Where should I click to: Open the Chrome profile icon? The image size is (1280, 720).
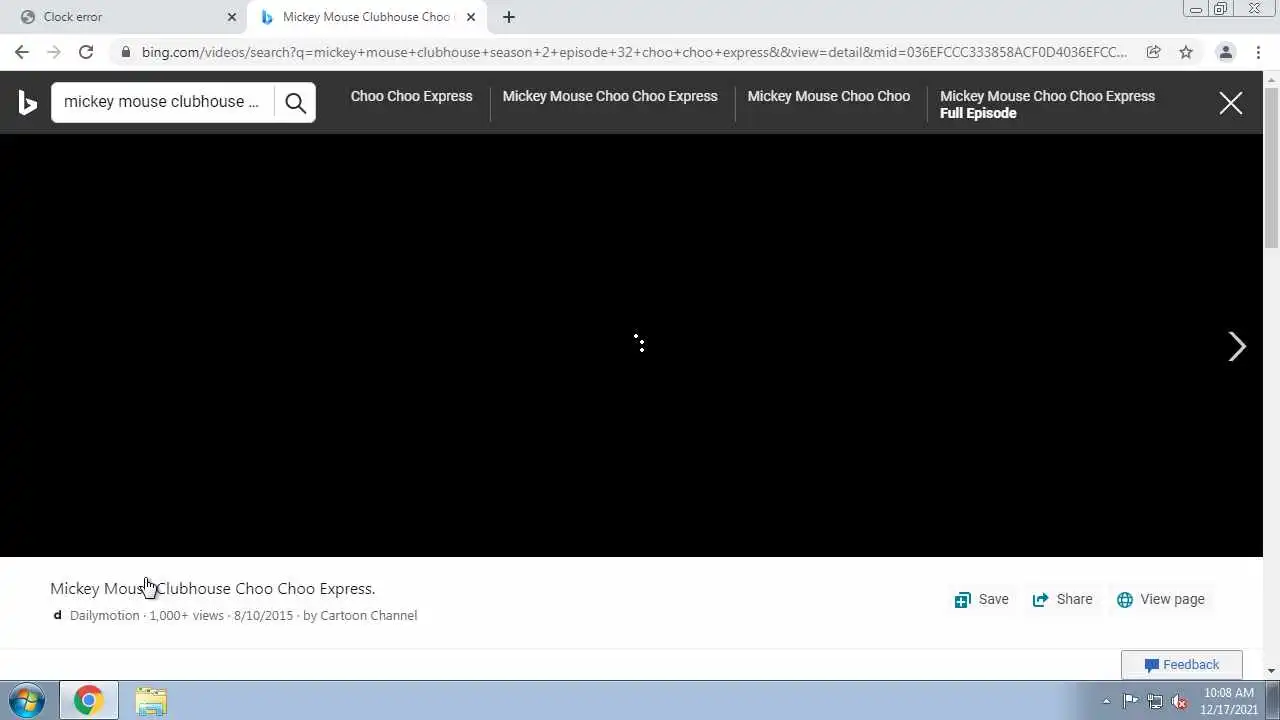point(1225,52)
